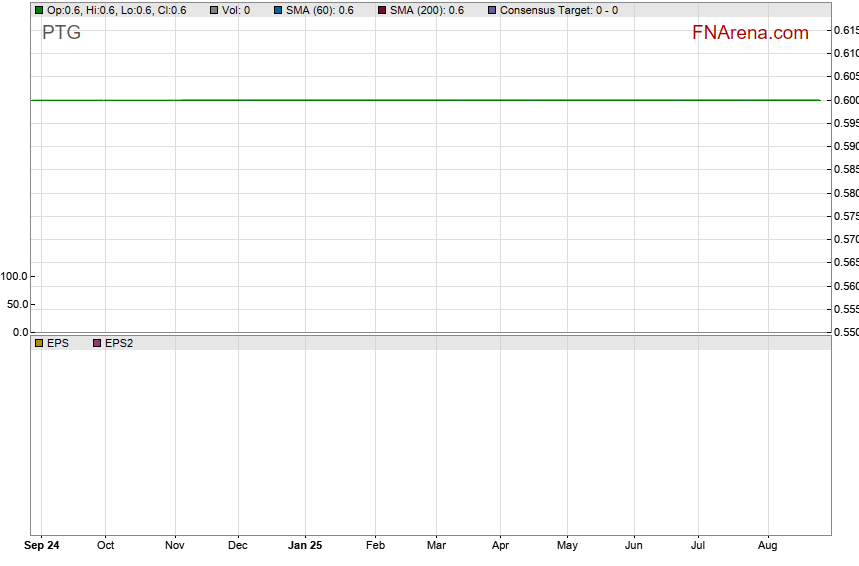The width and height of the screenshot is (859, 566).
Task: Select the PTG ticker label
Action: (61, 33)
